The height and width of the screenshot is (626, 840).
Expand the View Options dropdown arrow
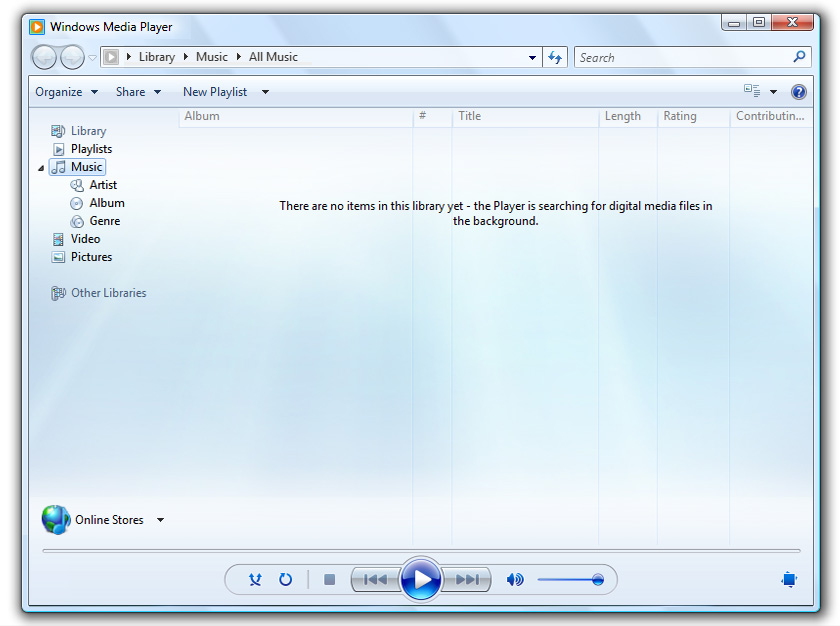point(773,92)
